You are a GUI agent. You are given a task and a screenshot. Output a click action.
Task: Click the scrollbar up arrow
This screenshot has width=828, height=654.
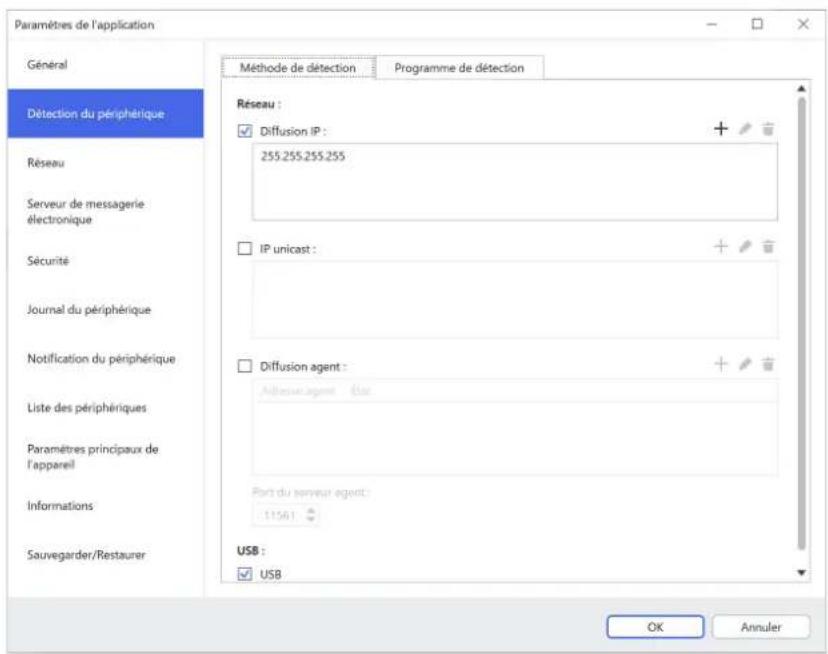(x=802, y=89)
